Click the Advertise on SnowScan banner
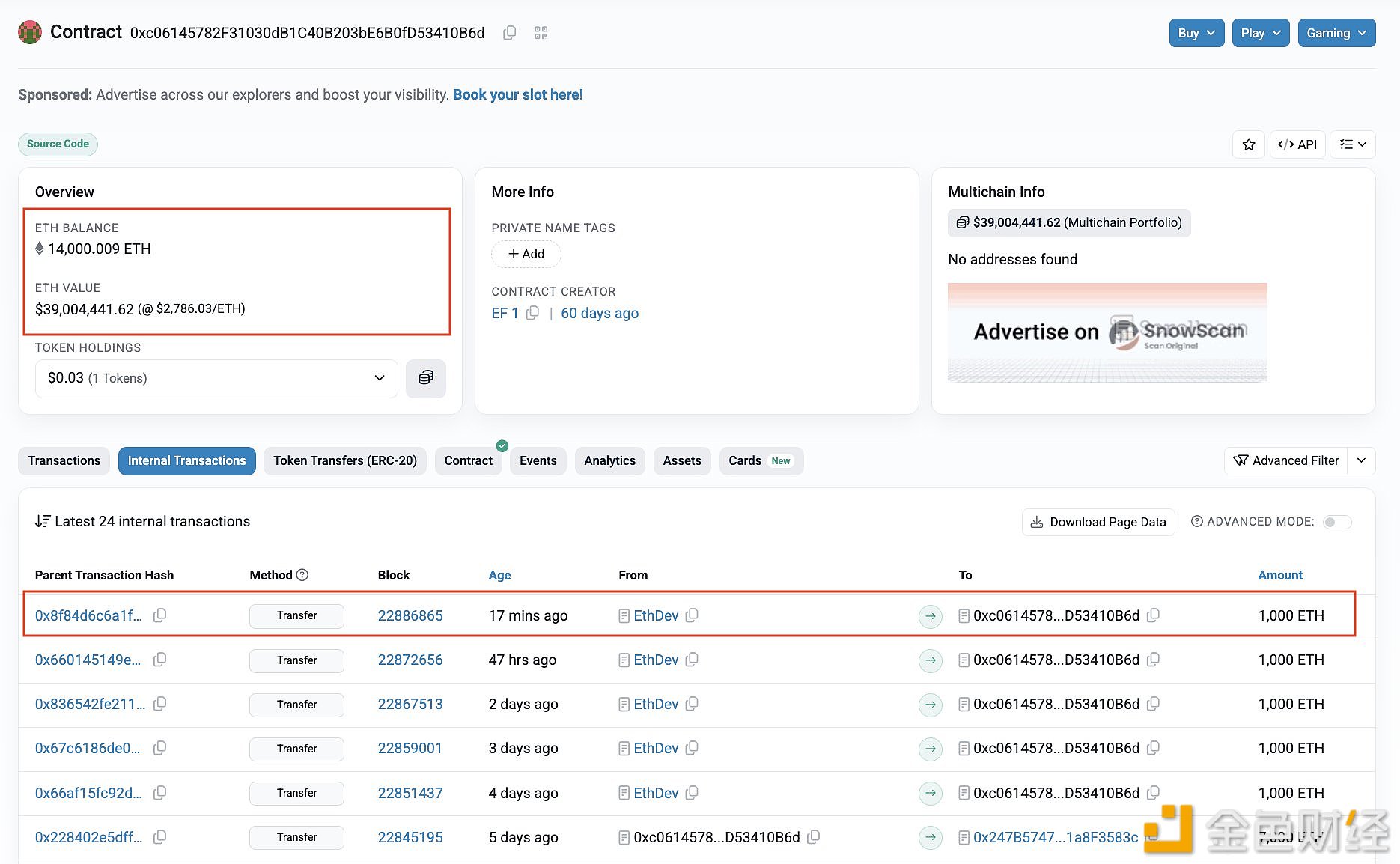This screenshot has width=1400, height=864. point(1107,332)
